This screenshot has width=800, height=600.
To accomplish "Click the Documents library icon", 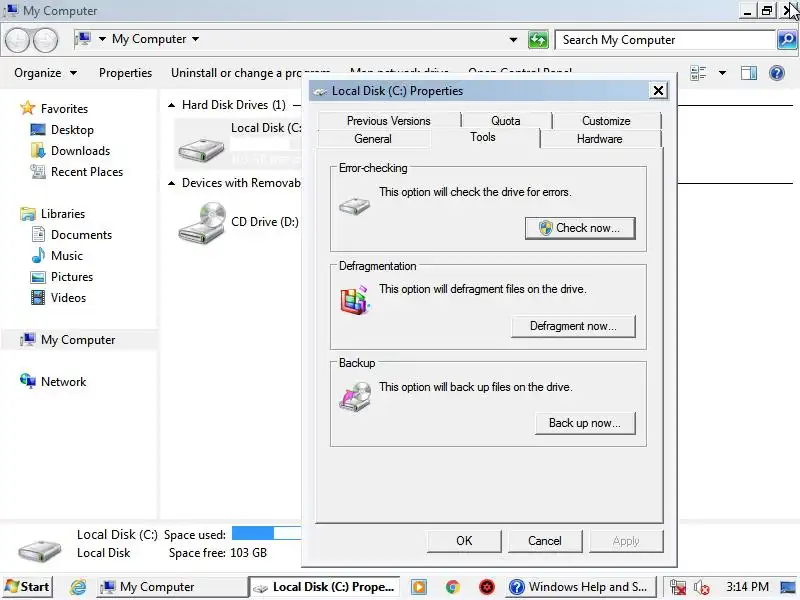I will (38, 234).
